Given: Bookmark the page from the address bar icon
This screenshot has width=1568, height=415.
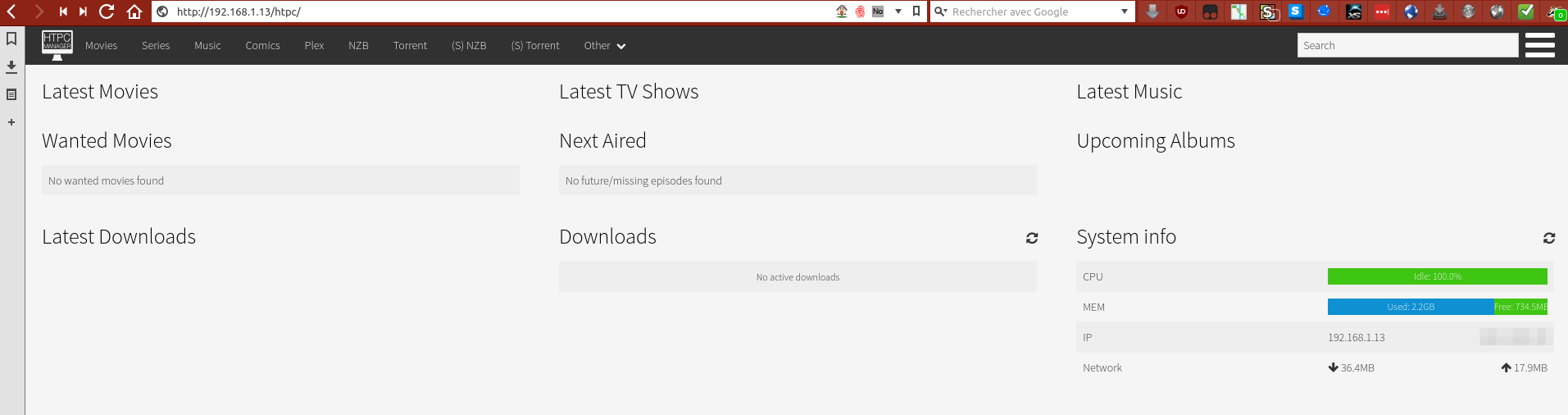Looking at the screenshot, I should (x=916, y=11).
